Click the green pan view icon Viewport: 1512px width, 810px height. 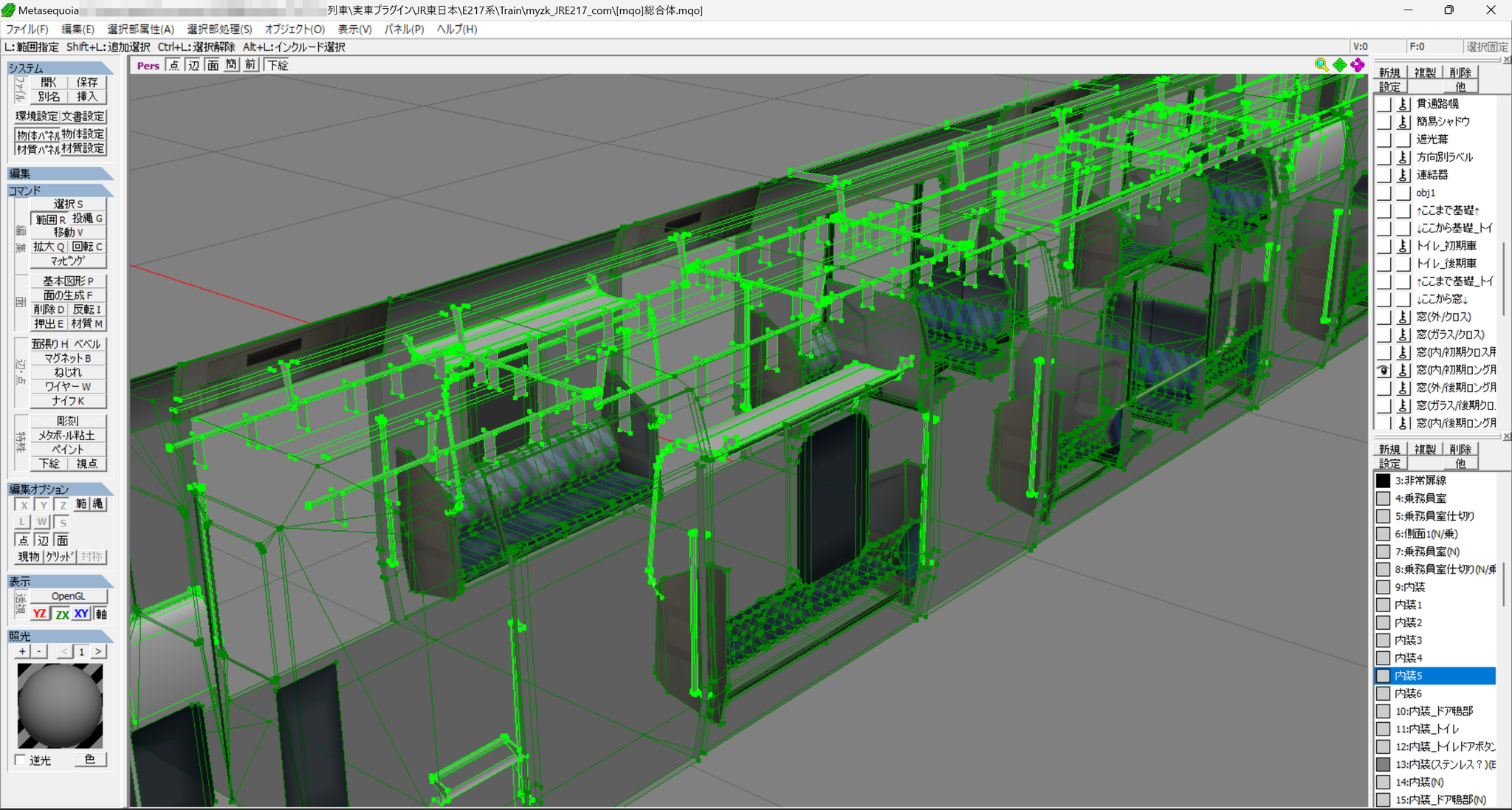(1340, 65)
